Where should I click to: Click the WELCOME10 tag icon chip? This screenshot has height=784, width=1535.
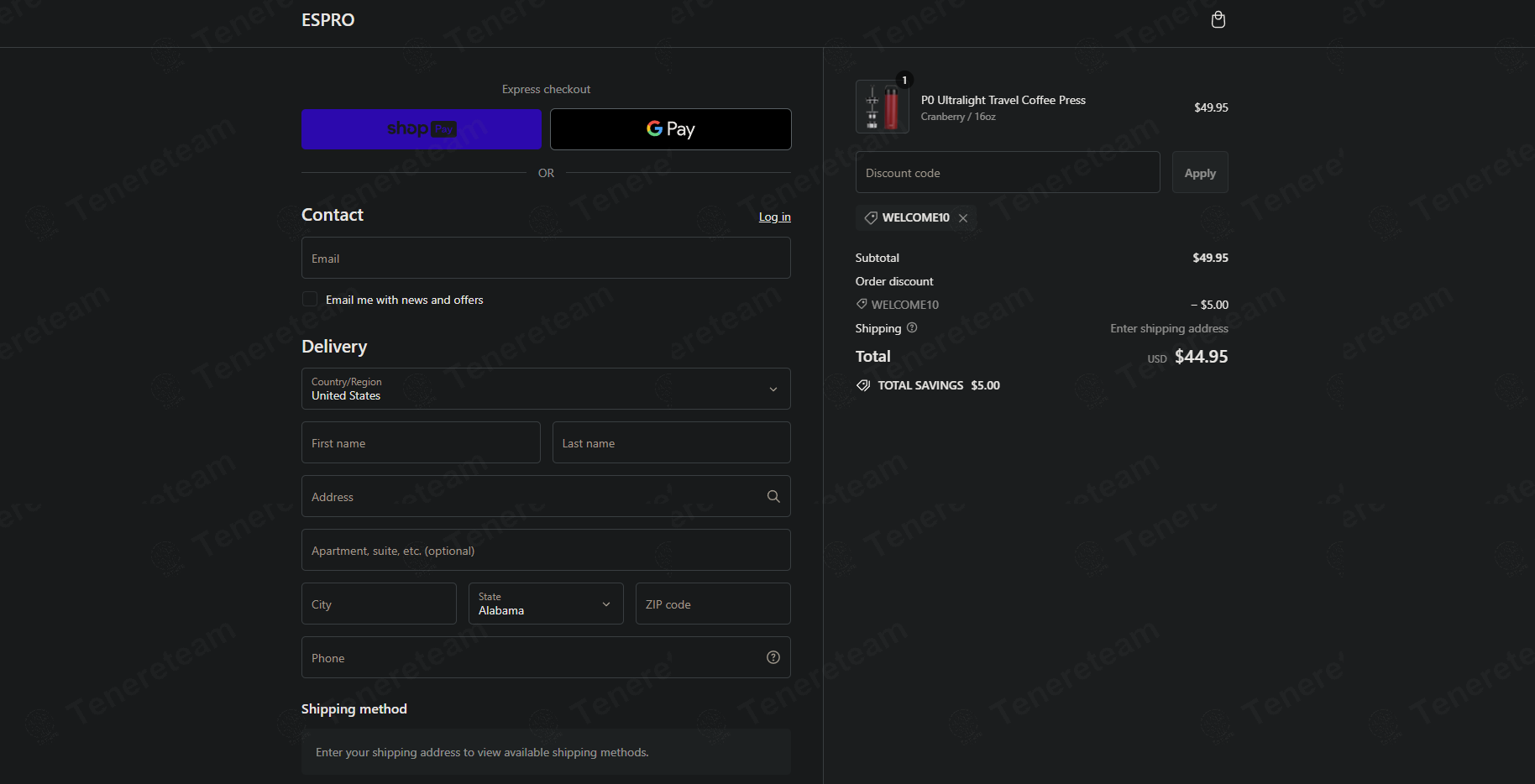pos(871,217)
